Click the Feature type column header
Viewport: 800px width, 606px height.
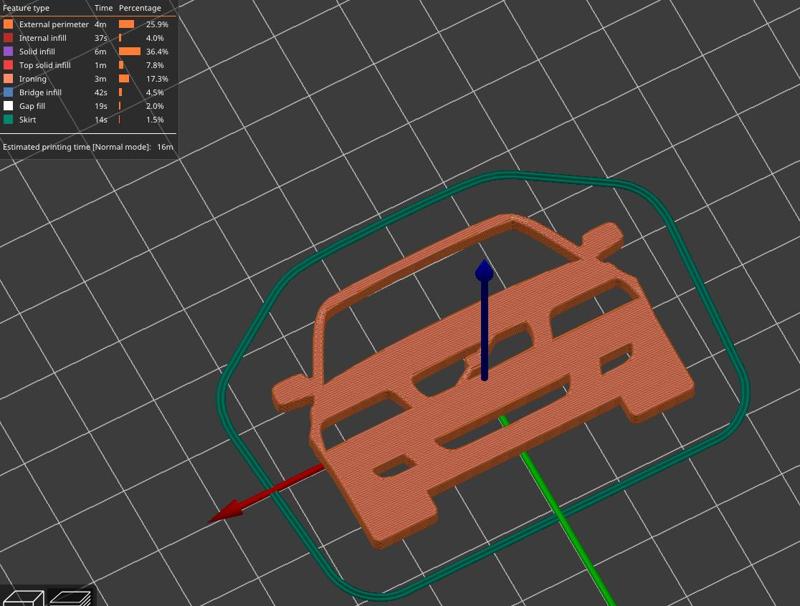pyautogui.click(x=26, y=8)
